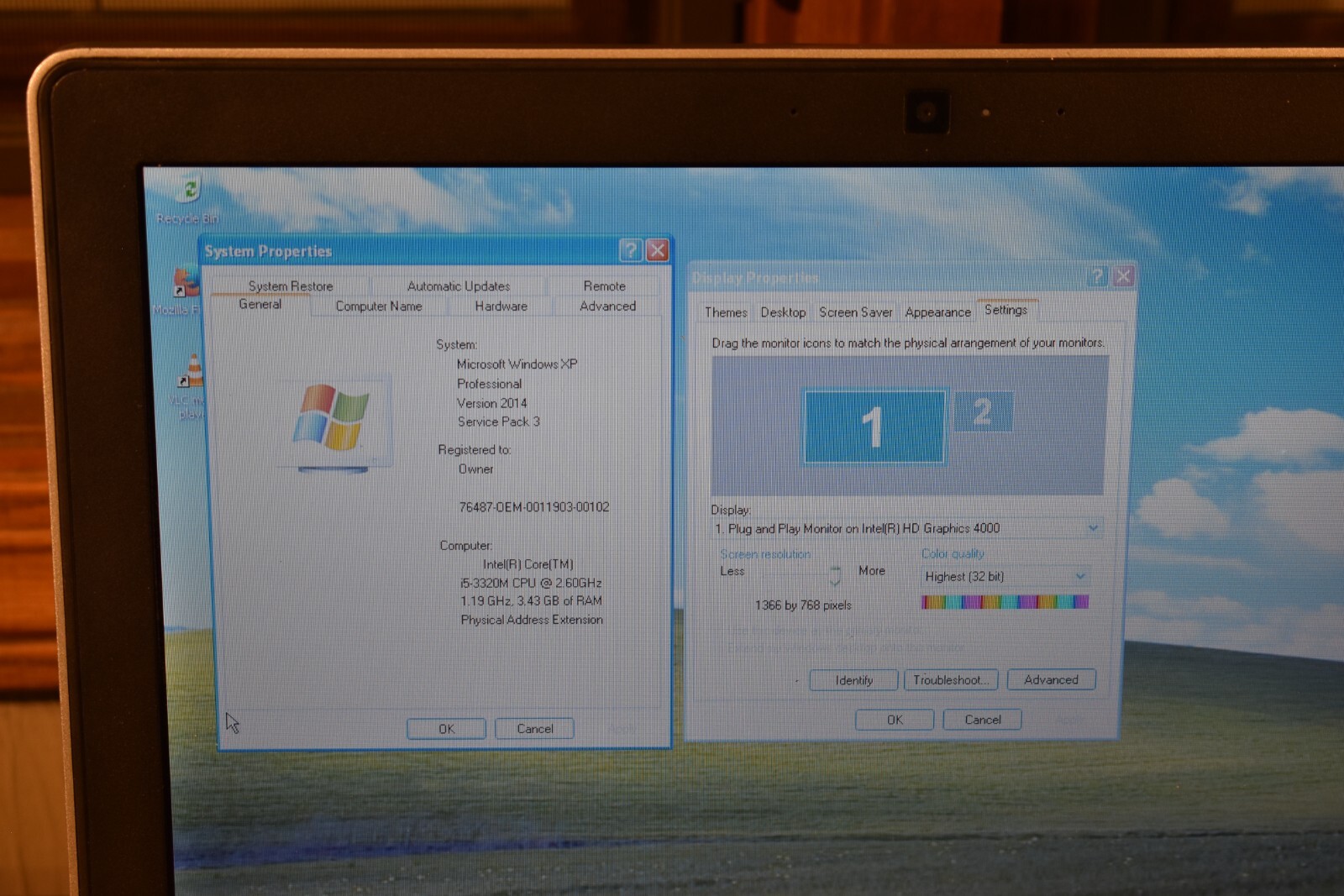Screen dimensions: 1344x896
Task: Click the "i5-3320M CPU @ 2.60GHz" text
Action: pos(530,583)
